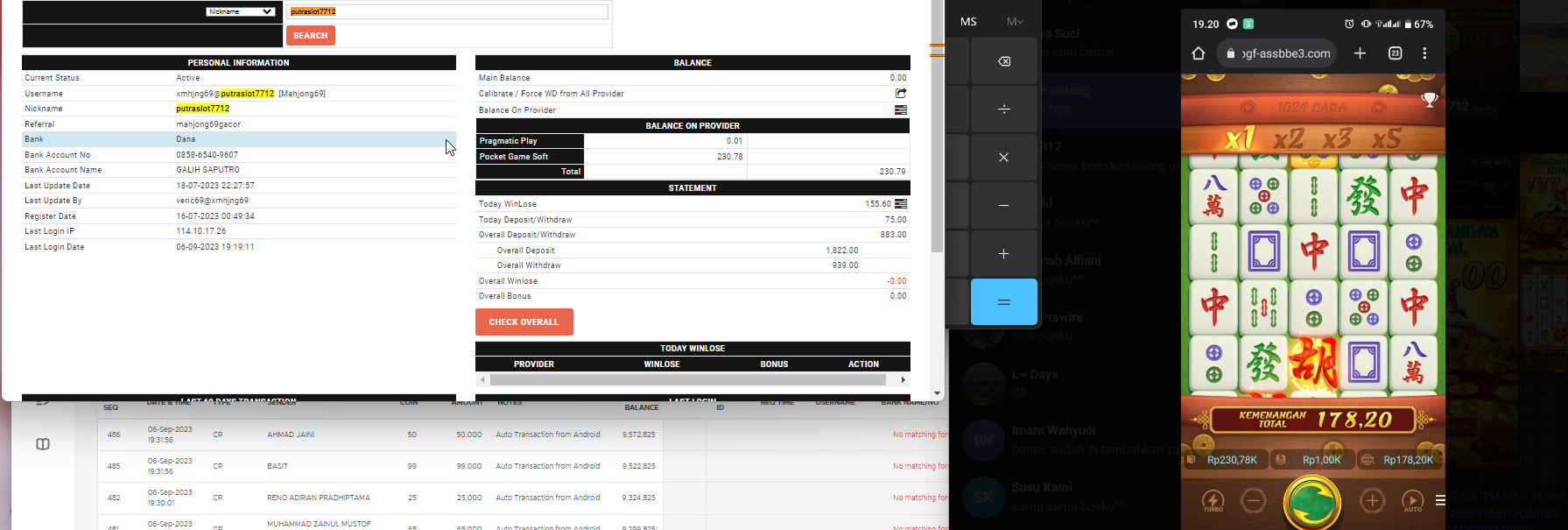Click the x1 multiplier in the game

point(1240,138)
